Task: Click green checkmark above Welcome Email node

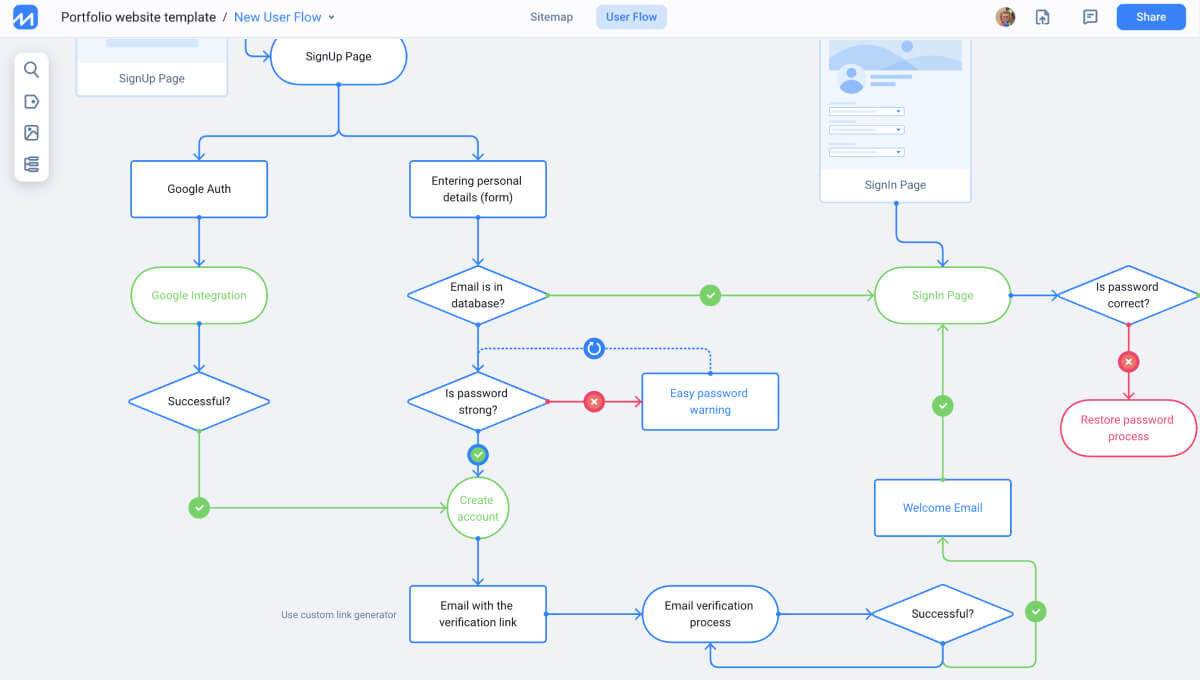Action: click(x=942, y=406)
